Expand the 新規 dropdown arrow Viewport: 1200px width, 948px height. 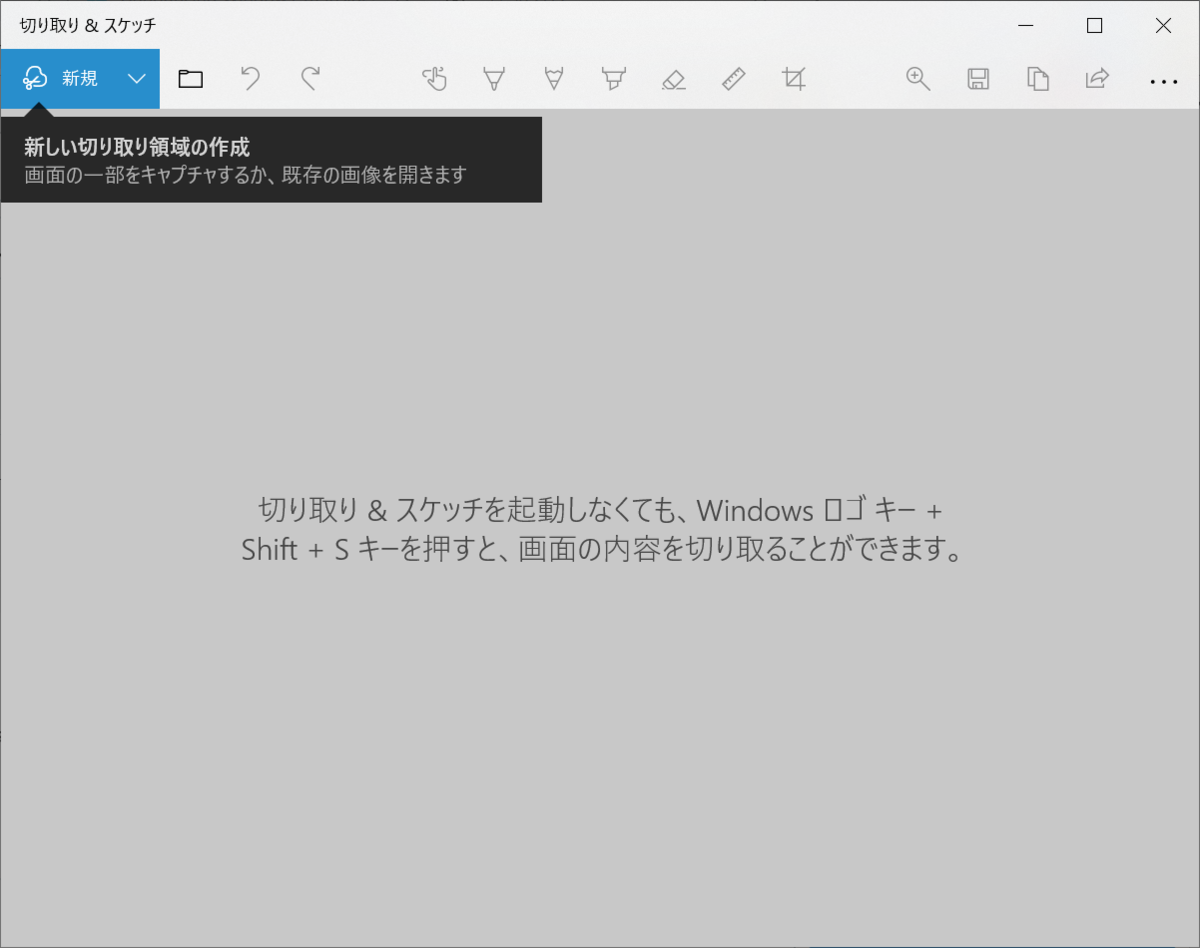click(x=138, y=79)
